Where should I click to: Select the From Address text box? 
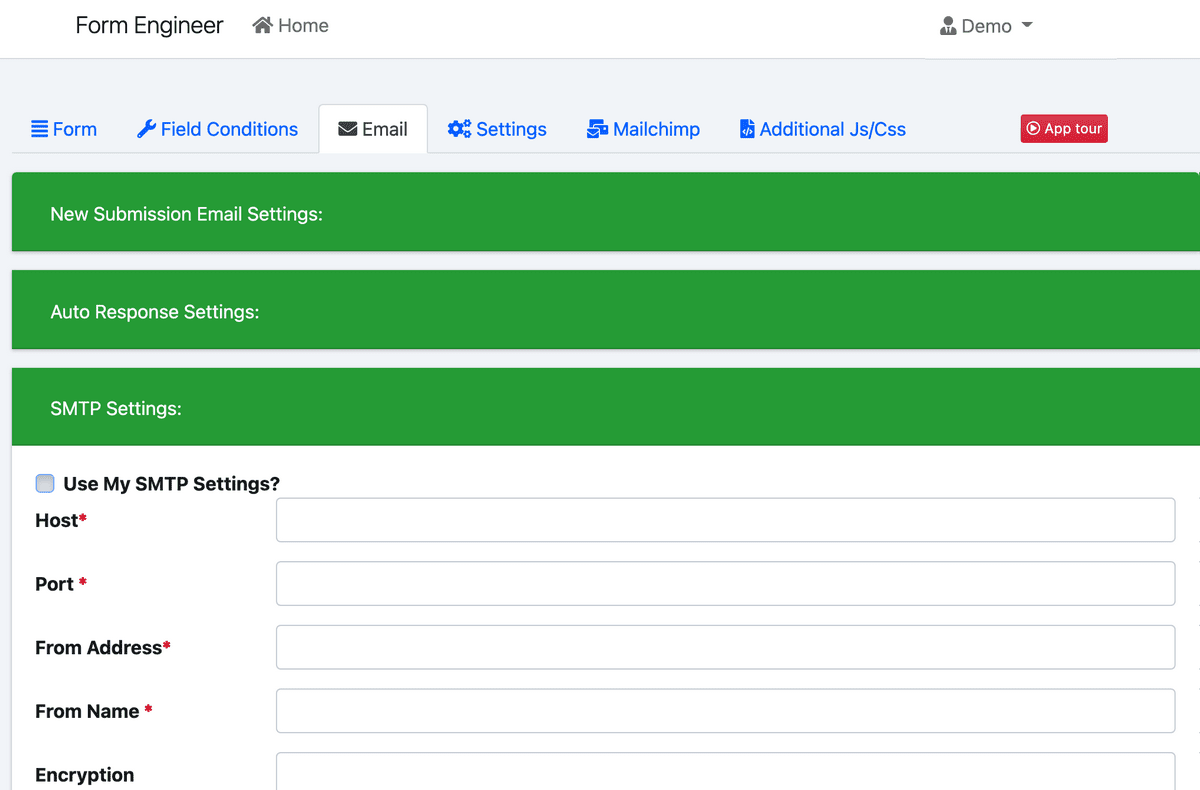(725, 647)
